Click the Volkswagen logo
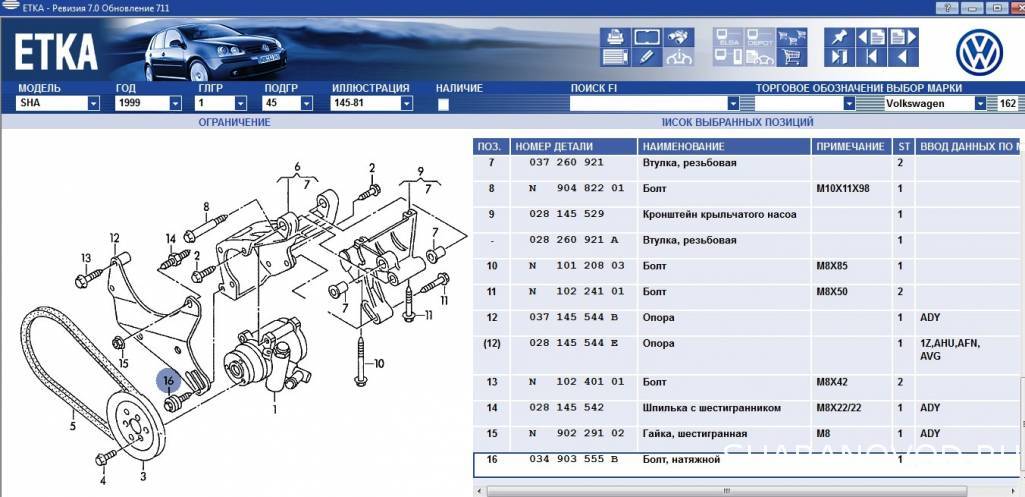Viewport: 1025px width, 497px height. (978, 51)
